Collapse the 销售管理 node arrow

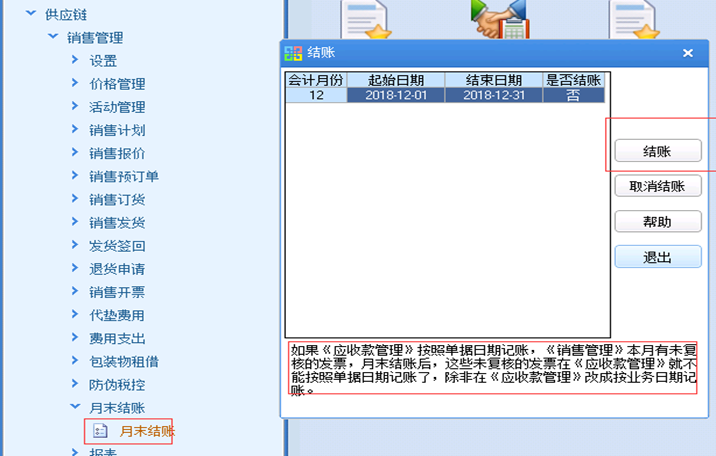pos(52,37)
